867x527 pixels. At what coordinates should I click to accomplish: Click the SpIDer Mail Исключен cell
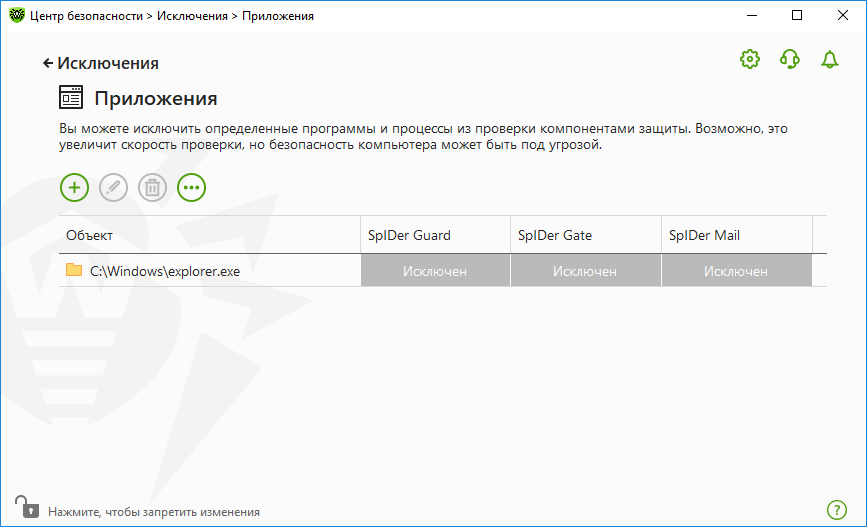(x=736, y=271)
